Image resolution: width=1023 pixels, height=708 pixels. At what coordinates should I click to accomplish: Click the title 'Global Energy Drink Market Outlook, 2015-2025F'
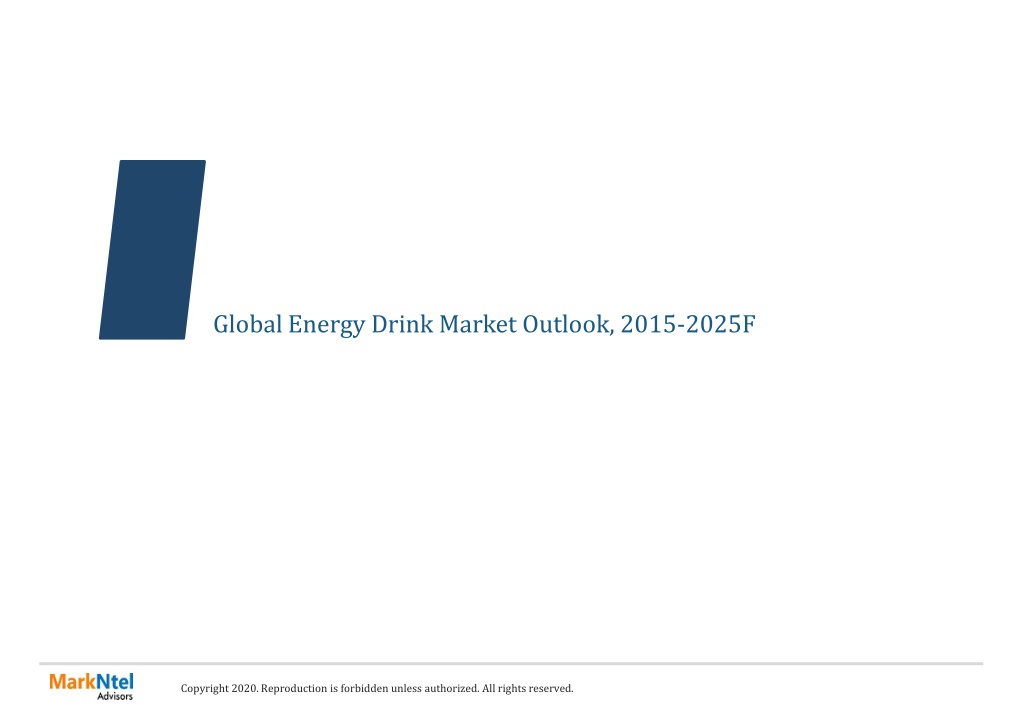pos(484,325)
